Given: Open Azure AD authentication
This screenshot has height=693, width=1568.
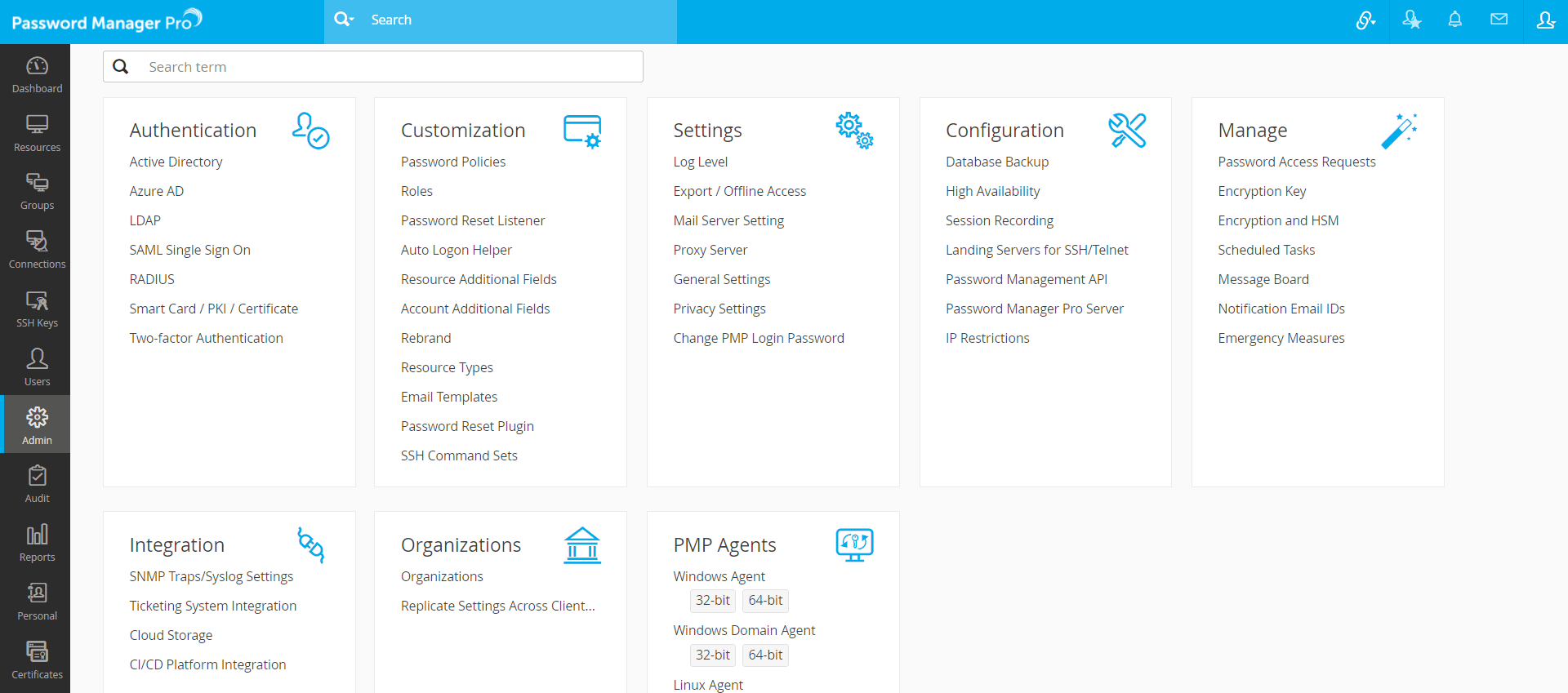Looking at the screenshot, I should click(157, 191).
